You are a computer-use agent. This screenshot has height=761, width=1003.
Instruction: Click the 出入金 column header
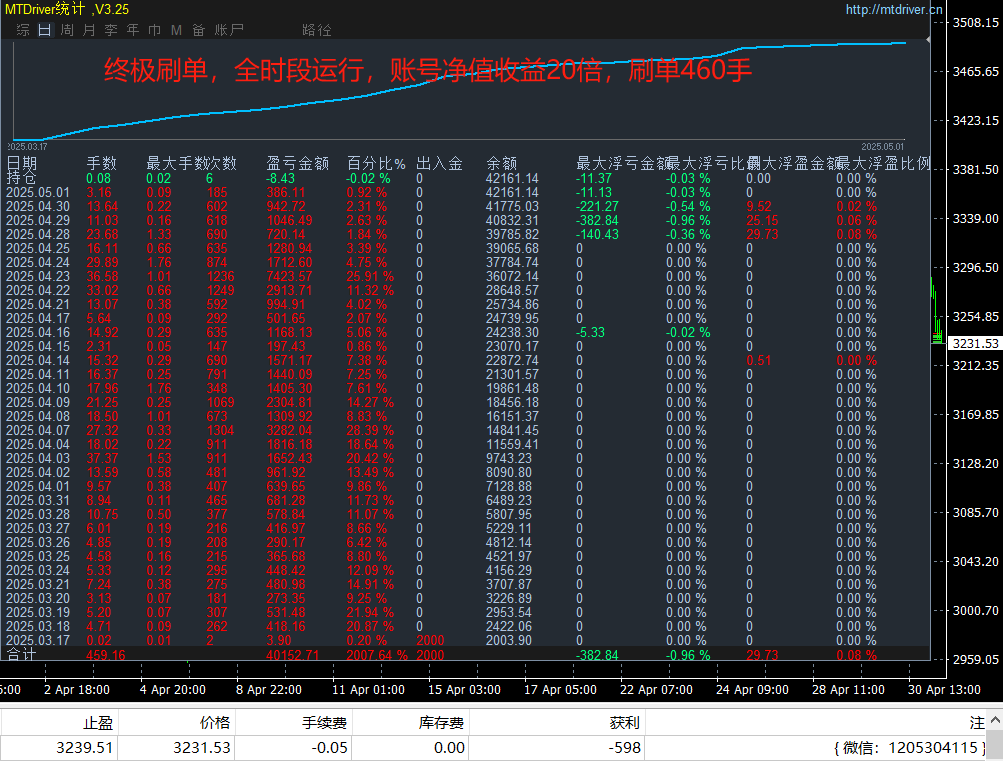pos(439,163)
